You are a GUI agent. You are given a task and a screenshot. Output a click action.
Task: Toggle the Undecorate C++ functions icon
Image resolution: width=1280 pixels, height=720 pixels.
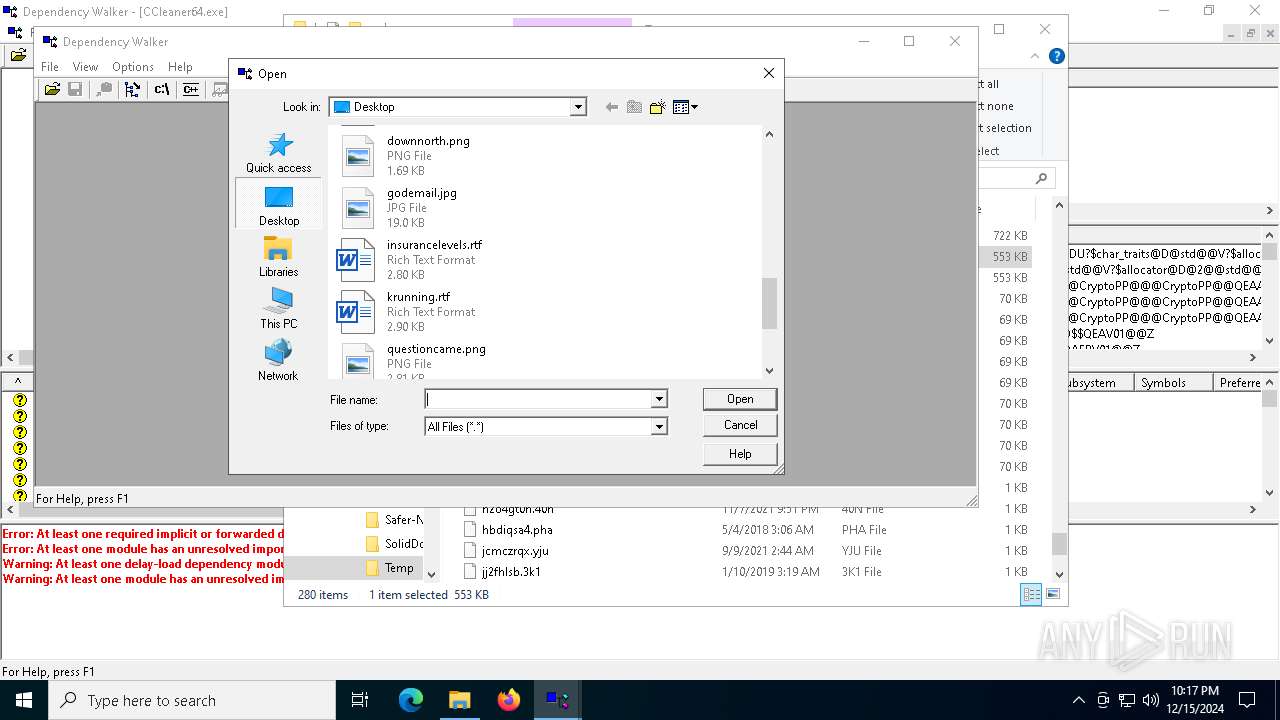tap(190, 89)
